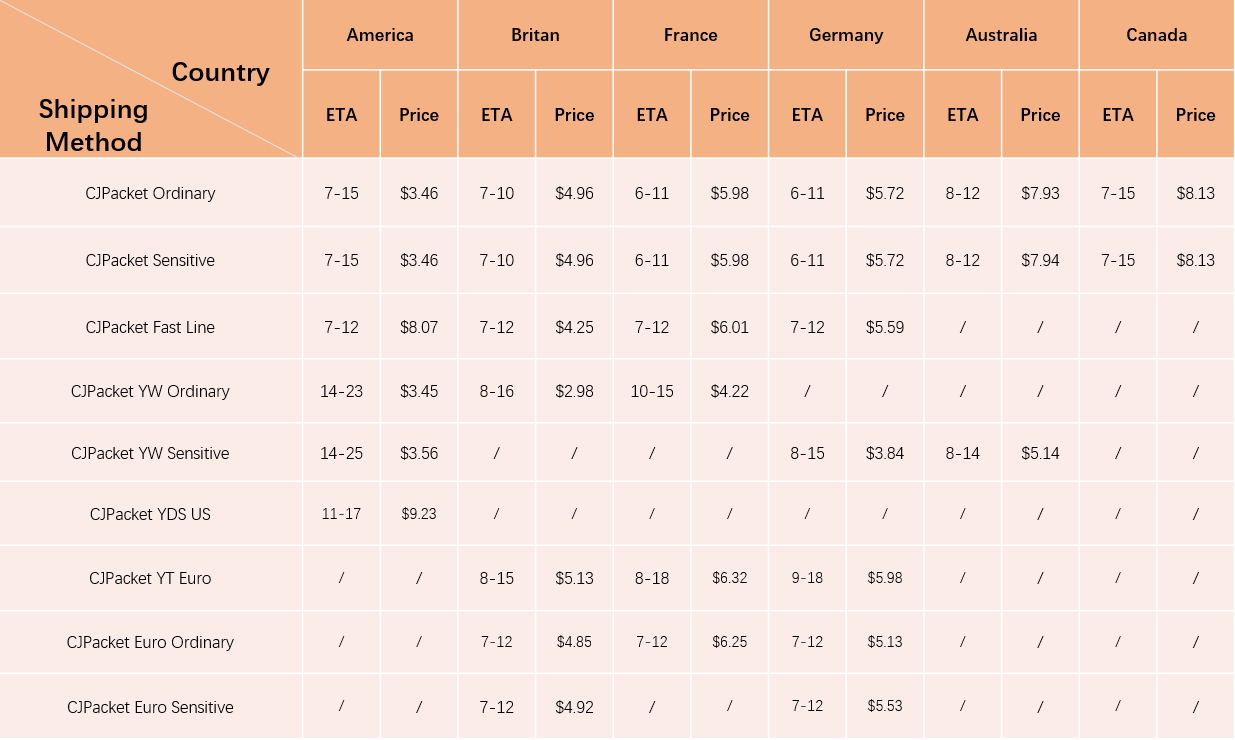Click the CJPacket Ordinary row label
Image resolution: width=1235 pixels, height=740 pixels.
pos(150,193)
